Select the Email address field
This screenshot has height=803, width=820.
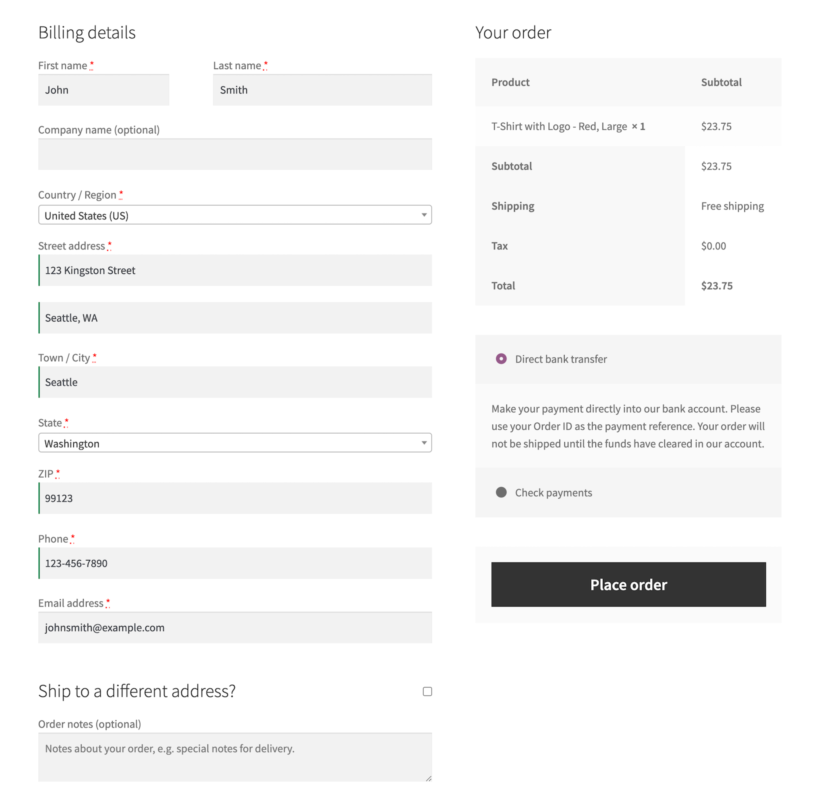(234, 627)
